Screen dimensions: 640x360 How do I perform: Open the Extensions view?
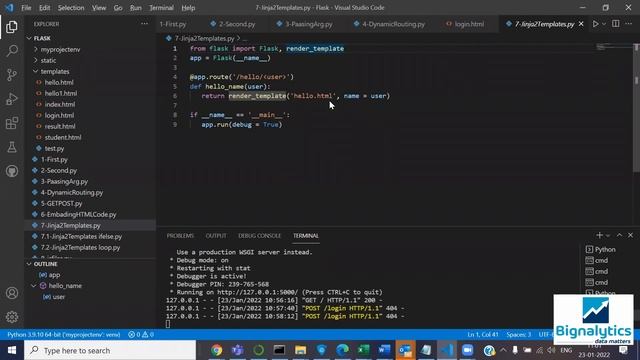12,123
